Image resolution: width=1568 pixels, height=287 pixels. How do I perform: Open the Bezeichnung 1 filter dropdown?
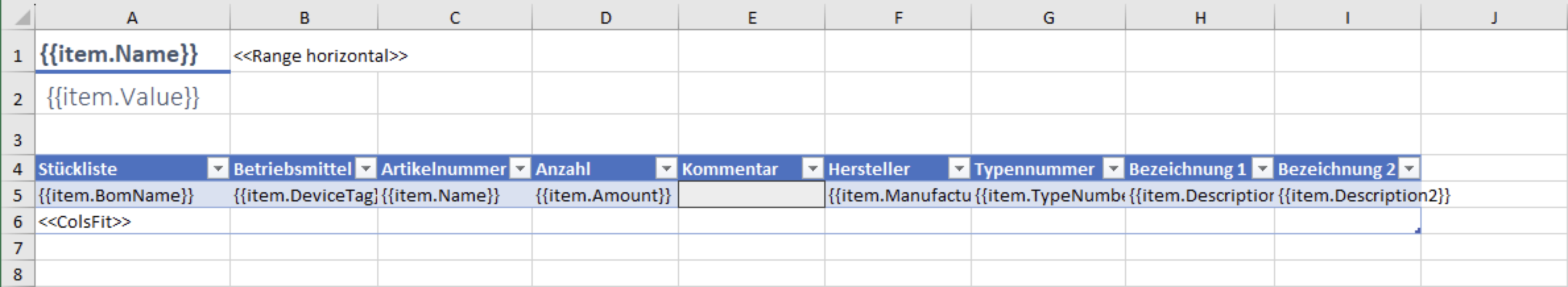point(1263,169)
